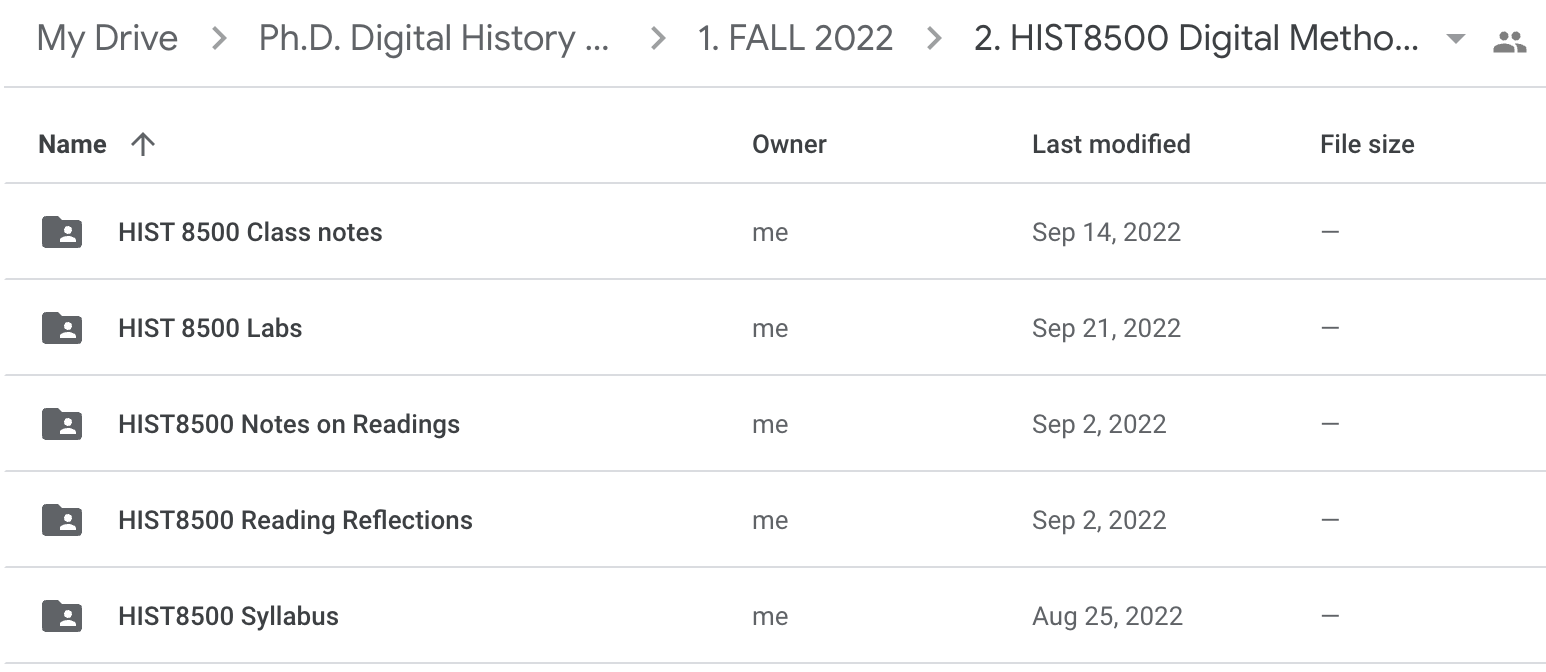1546x672 pixels.
Task: Open the 1. FALL 2022 breadcrumb folder
Action: 795,39
